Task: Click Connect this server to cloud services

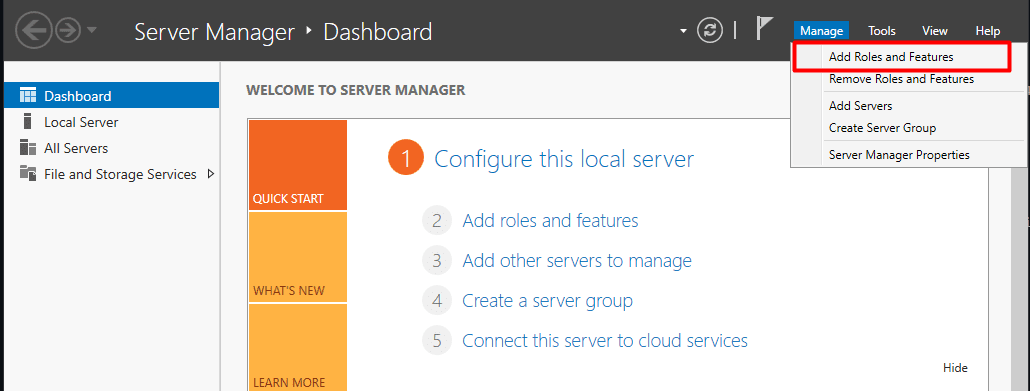Action: coord(605,340)
